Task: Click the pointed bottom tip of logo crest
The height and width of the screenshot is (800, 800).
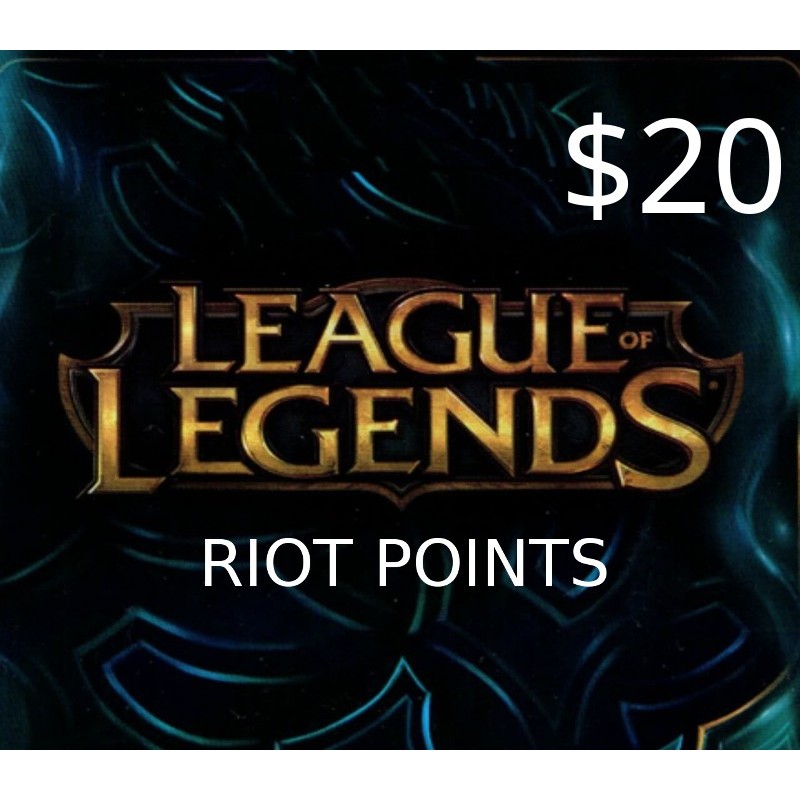Action: pyautogui.click(x=403, y=500)
